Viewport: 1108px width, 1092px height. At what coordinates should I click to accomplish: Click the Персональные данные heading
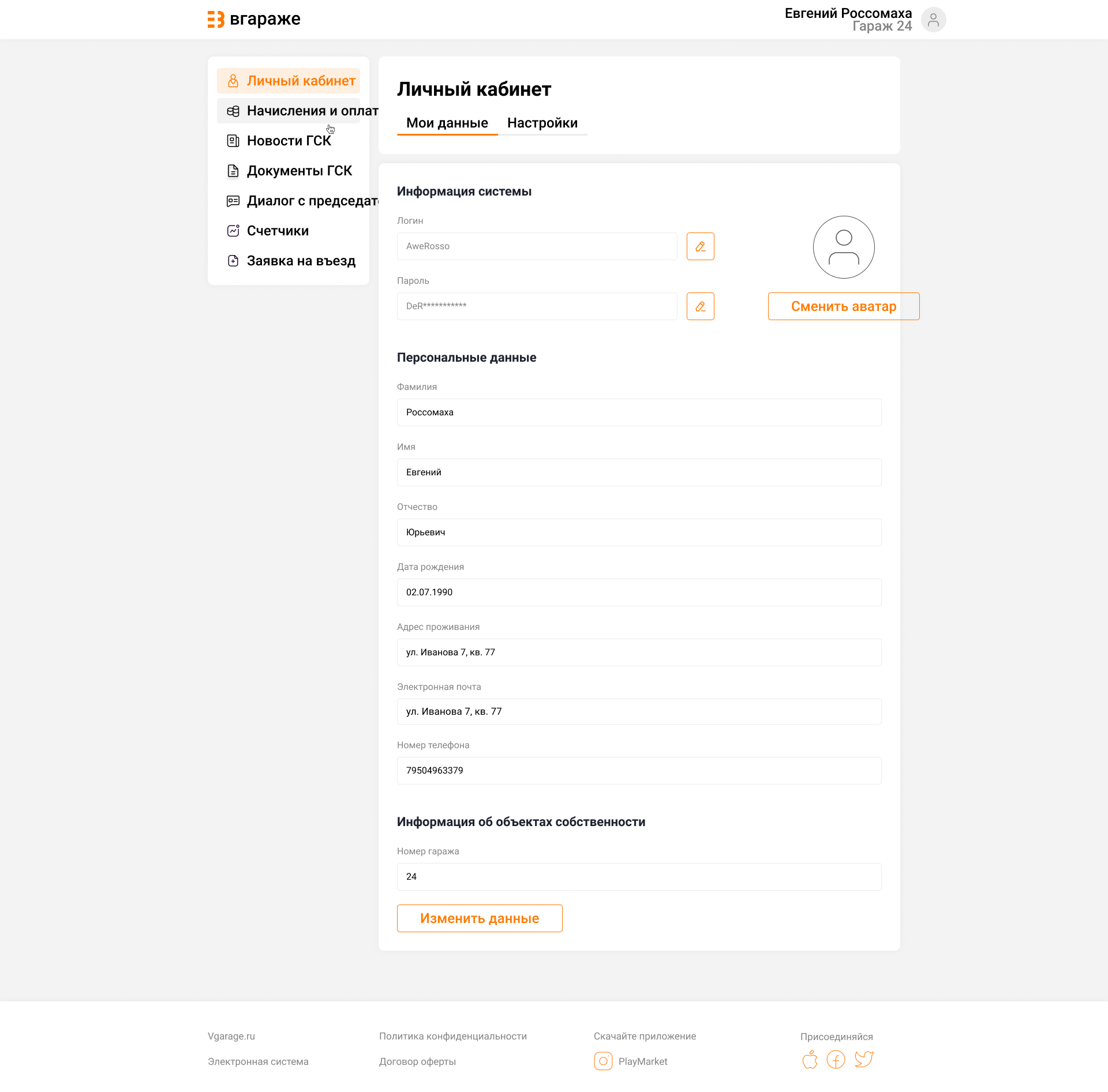(467, 358)
